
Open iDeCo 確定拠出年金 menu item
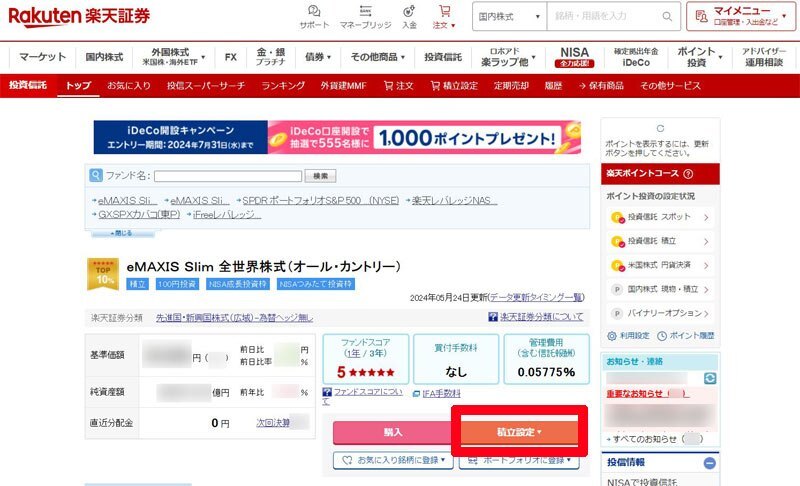[636, 57]
